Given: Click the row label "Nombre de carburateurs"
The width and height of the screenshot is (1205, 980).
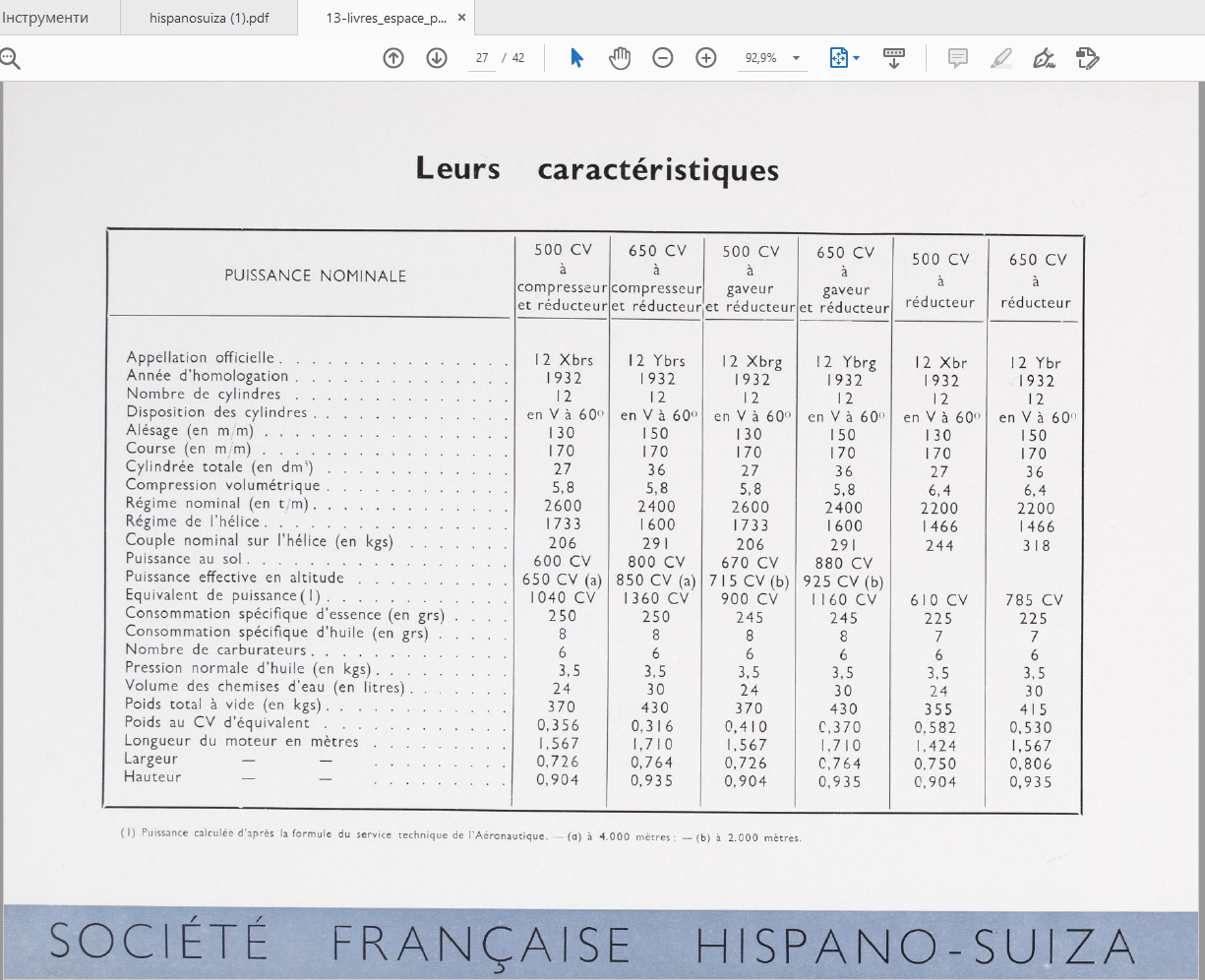Looking at the screenshot, I should click(x=215, y=649).
